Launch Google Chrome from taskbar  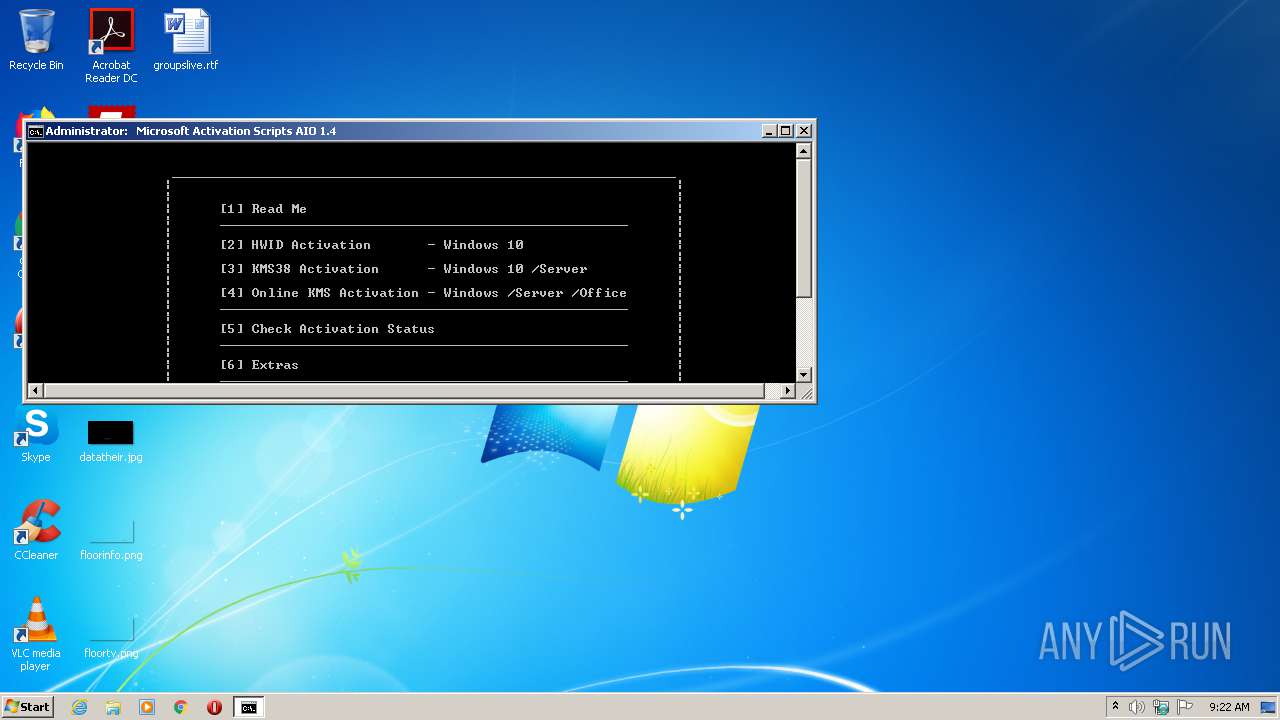[181, 707]
